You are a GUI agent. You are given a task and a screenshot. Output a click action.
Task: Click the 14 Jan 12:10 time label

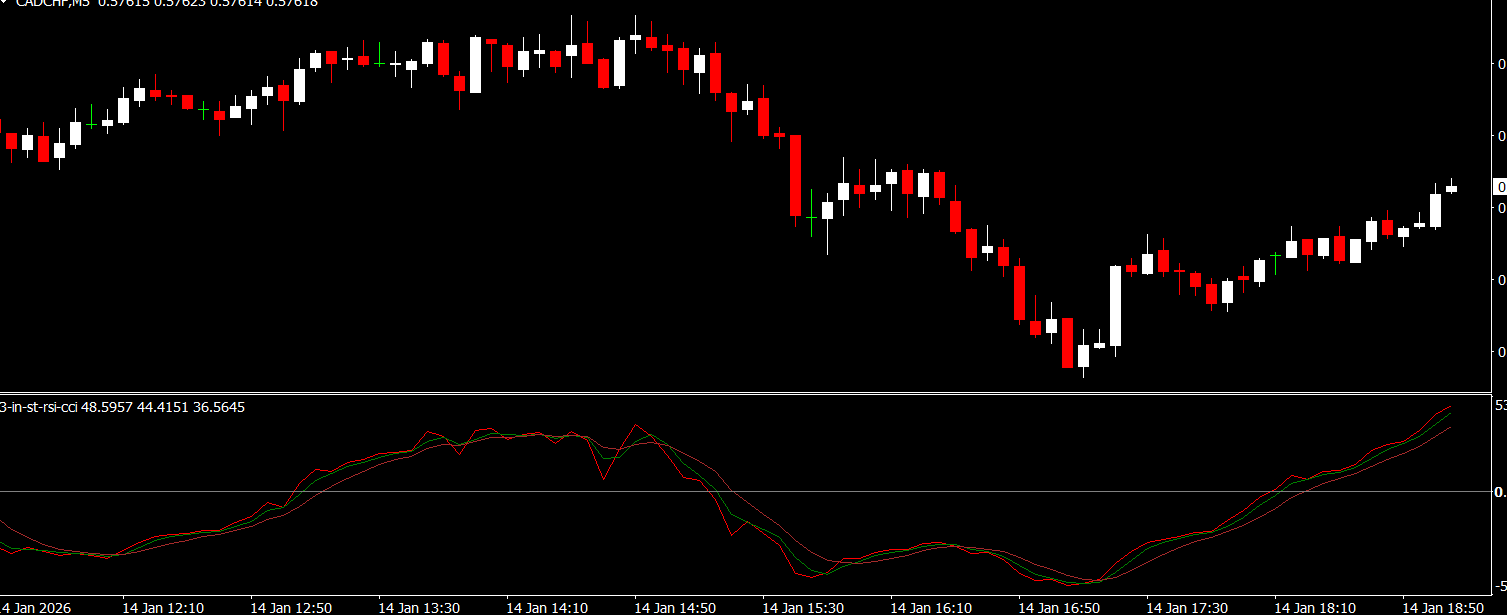point(163,607)
